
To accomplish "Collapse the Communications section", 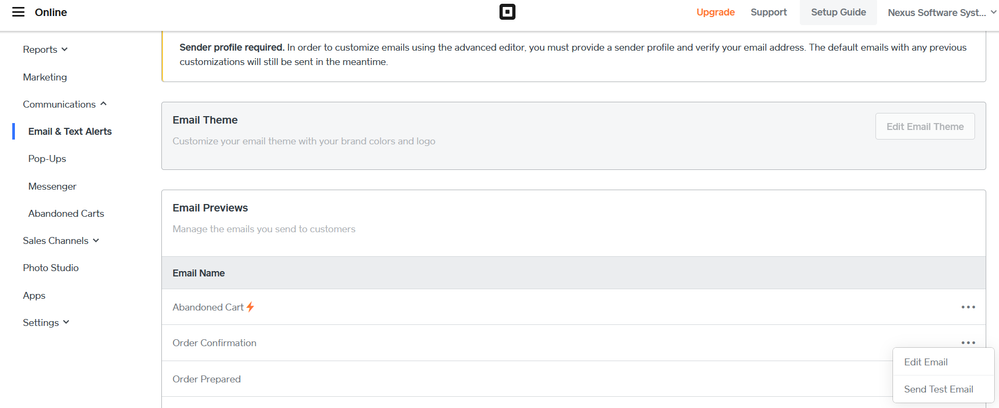I will click(65, 104).
